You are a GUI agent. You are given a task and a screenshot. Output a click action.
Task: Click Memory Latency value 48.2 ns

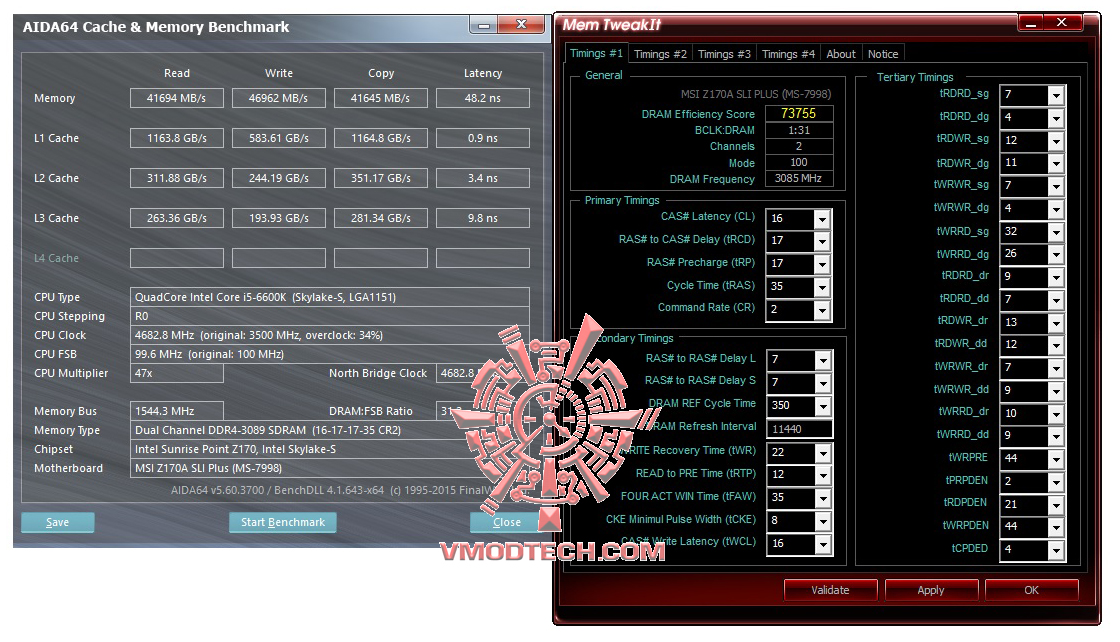pyautogui.click(x=483, y=98)
